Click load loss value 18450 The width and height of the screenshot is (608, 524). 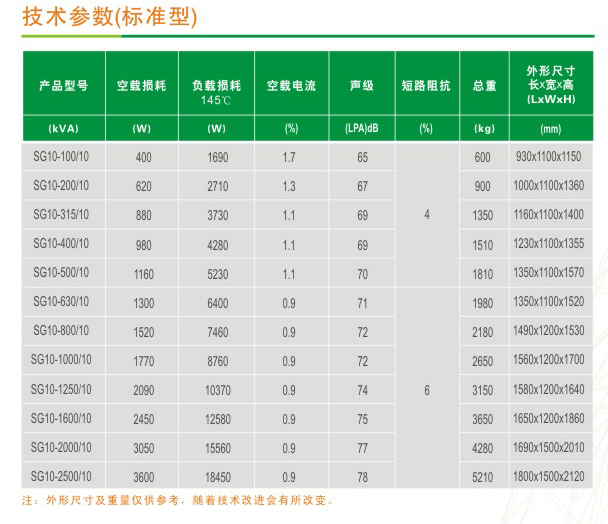click(218, 477)
